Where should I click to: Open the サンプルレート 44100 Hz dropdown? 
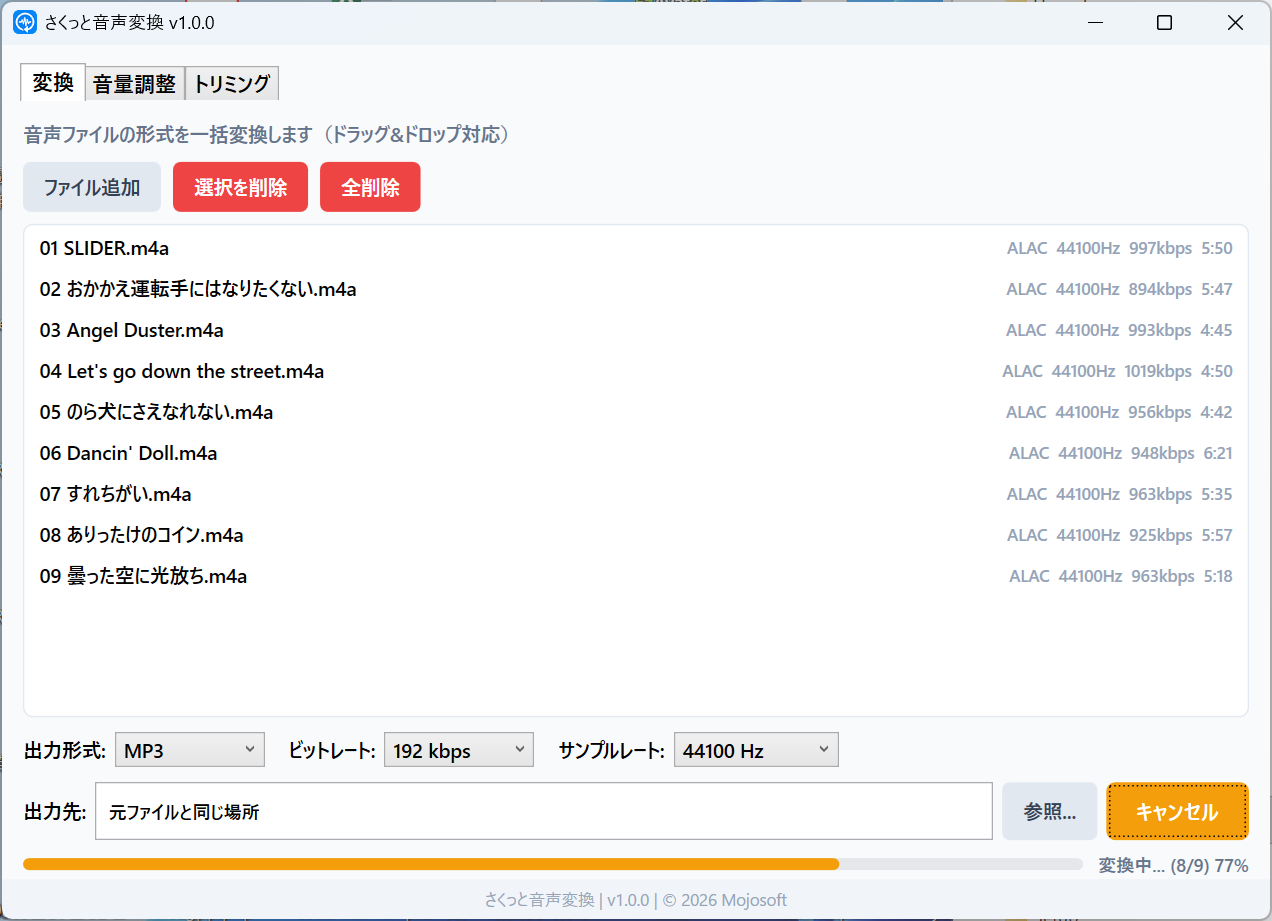[x=756, y=750]
